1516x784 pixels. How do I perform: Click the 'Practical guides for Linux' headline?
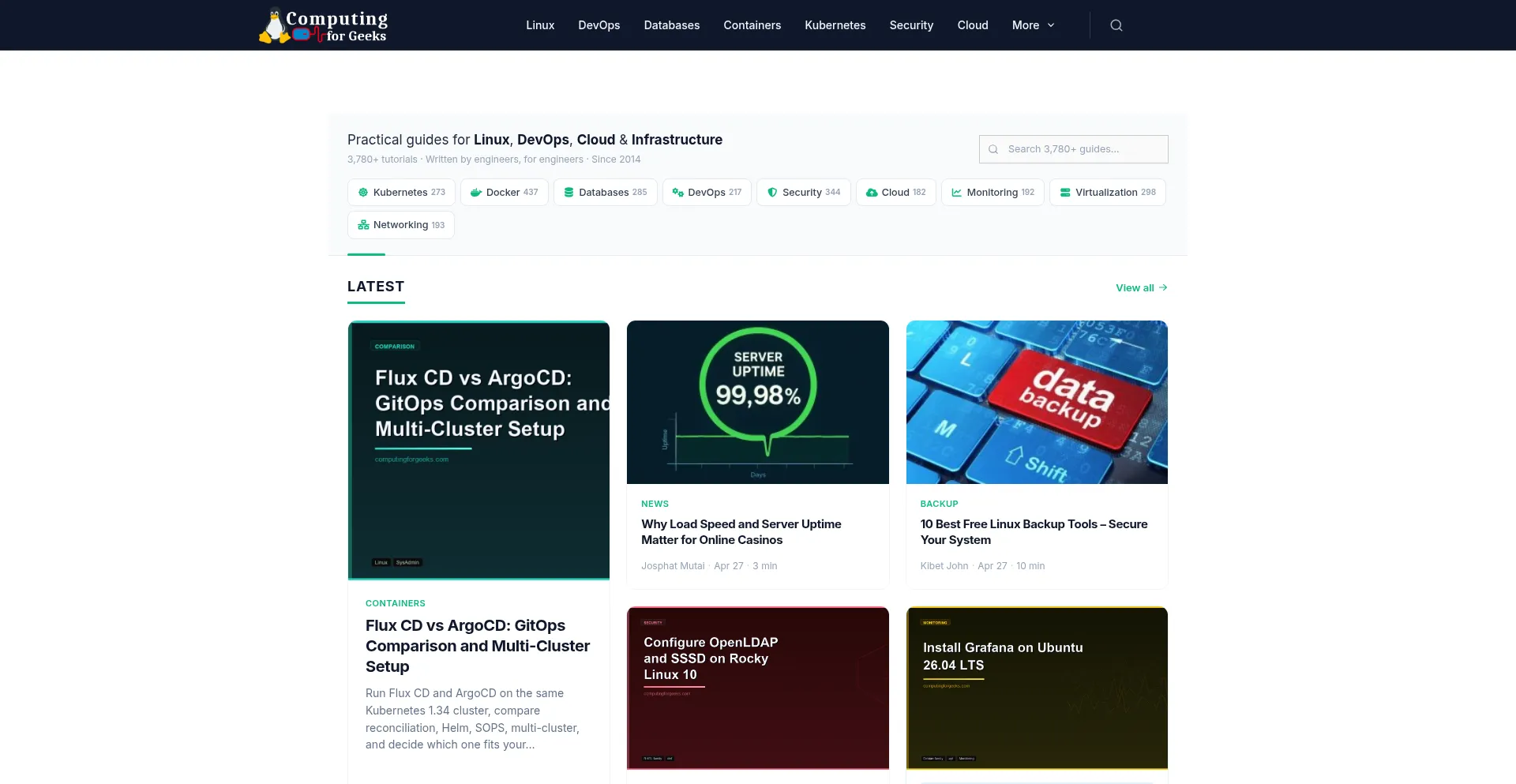(535, 140)
